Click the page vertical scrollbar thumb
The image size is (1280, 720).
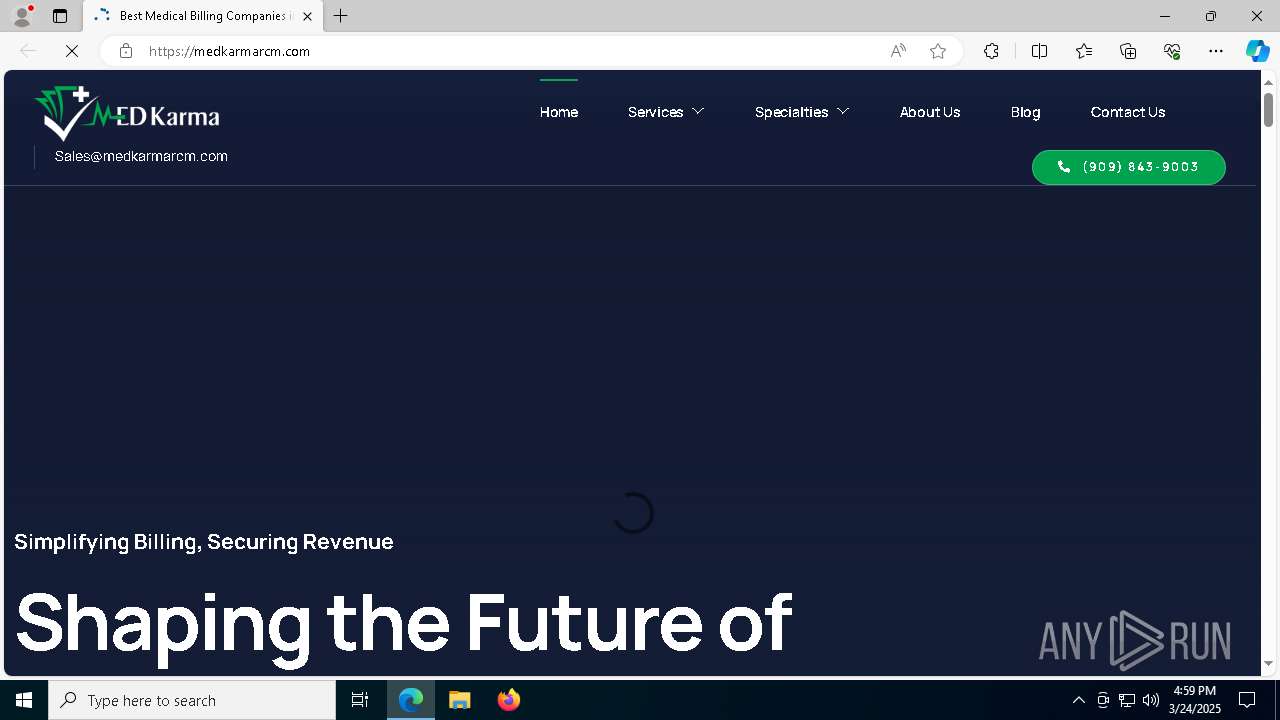pyautogui.click(x=1268, y=109)
